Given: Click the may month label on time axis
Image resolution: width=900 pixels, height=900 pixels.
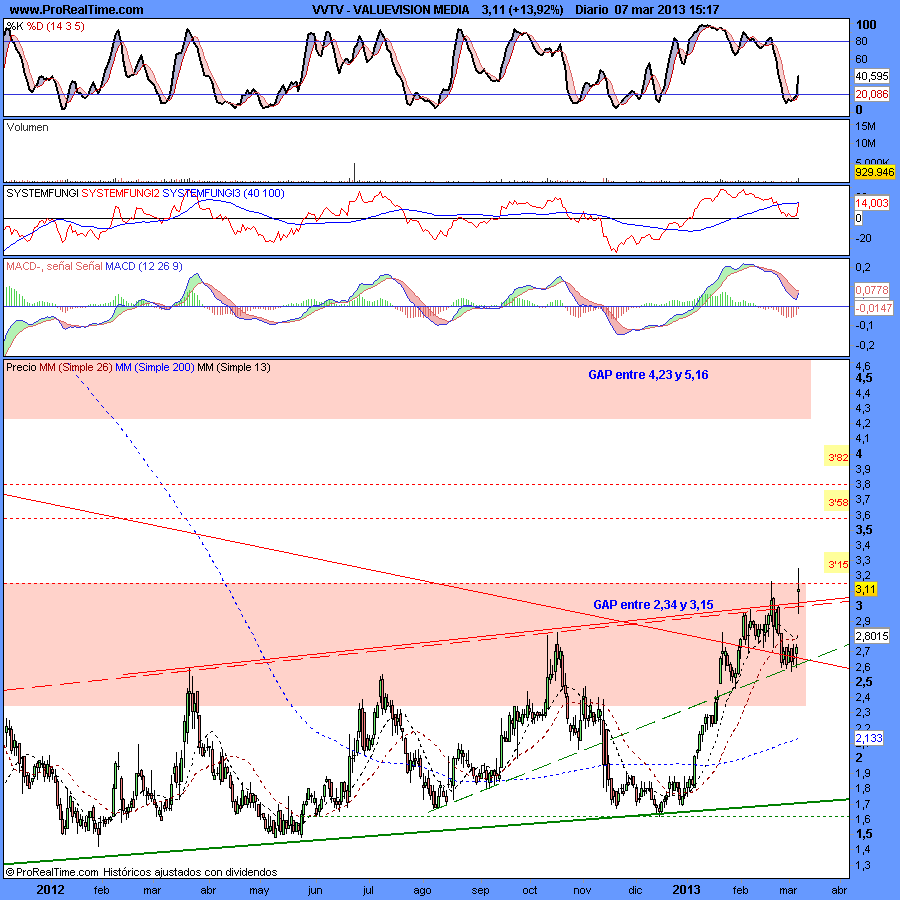Looking at the screenshot, I should point(259,891).
